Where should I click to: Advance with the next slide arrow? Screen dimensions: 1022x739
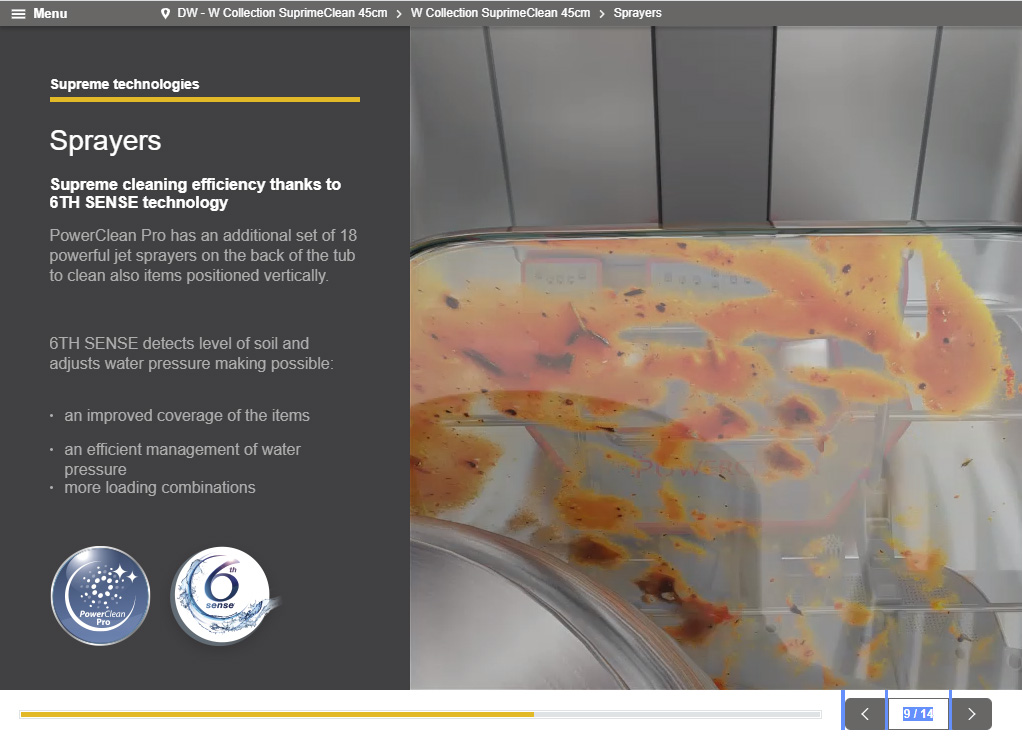point(970,714)
